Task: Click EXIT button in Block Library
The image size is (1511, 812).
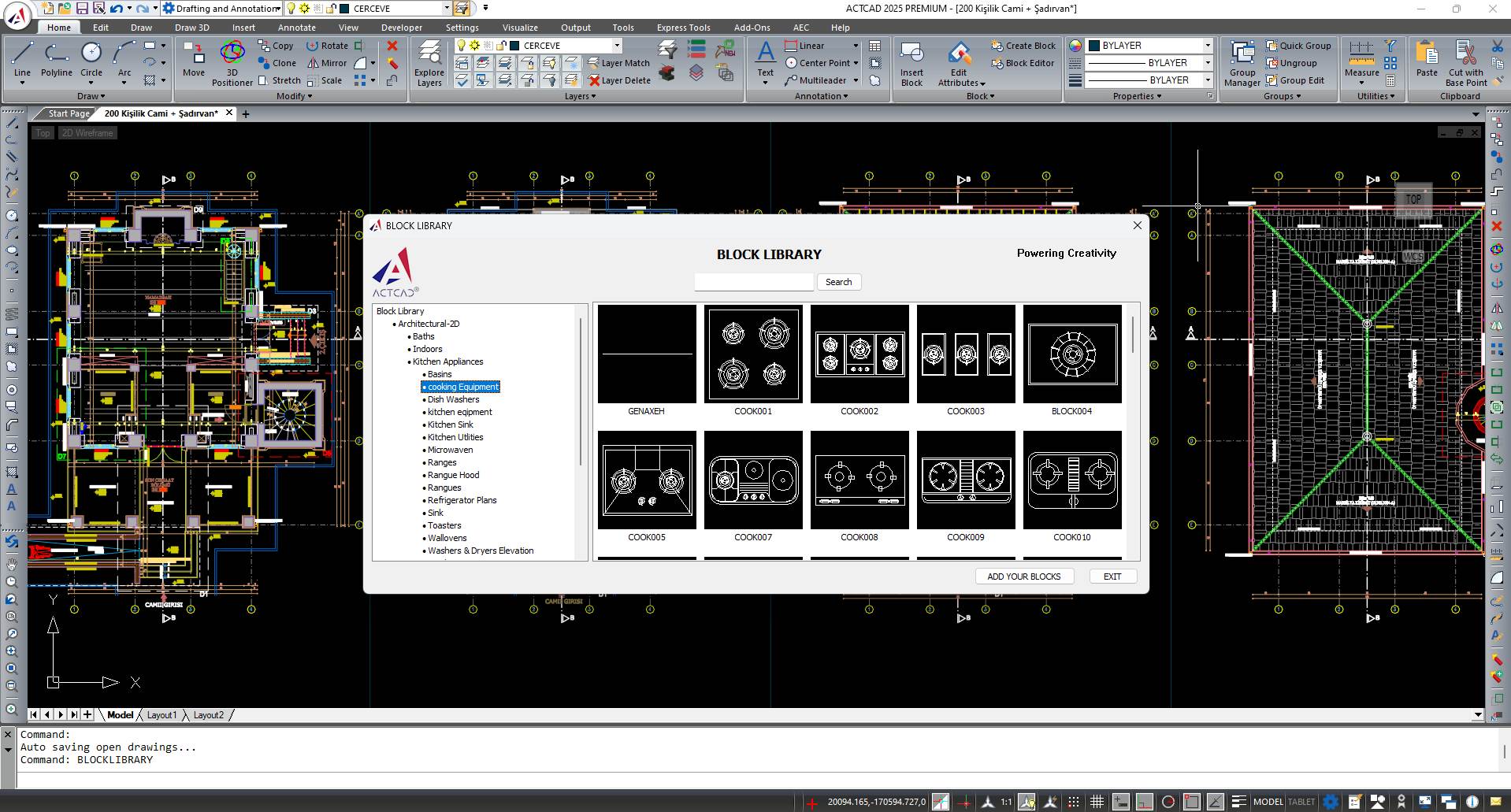Action: [x=1112, y=577]
